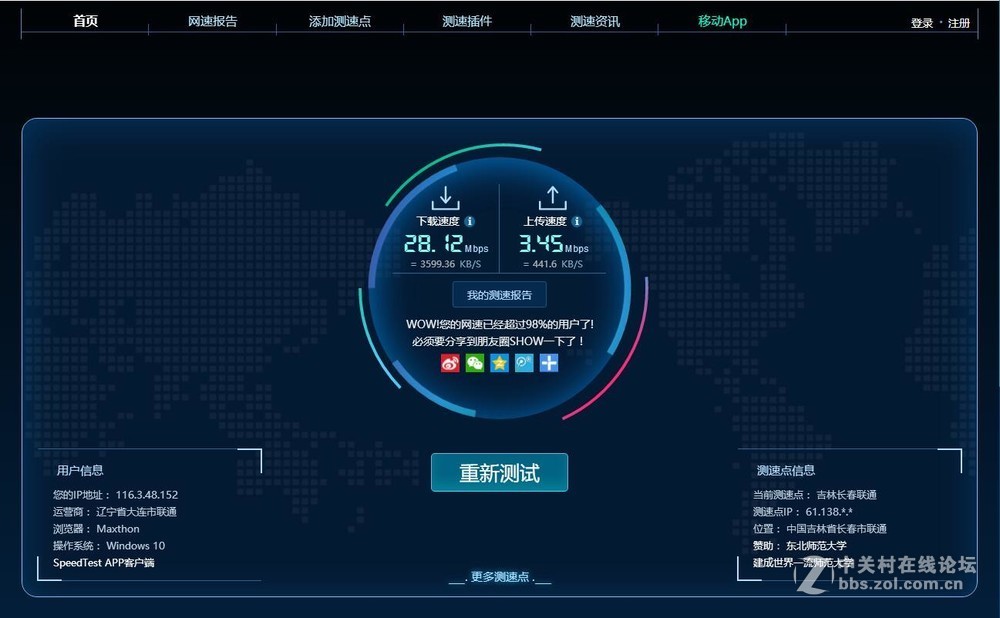The image size is (1000, 618).
Task: Click the blue plus more-sharing icon
Action: (548, 363)
